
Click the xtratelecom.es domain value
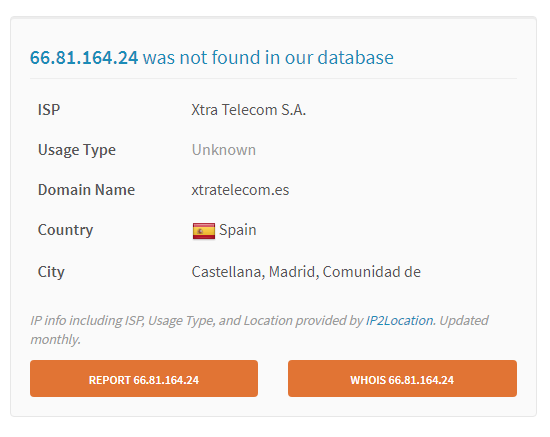pyautogui.click(x=240, y=190)
